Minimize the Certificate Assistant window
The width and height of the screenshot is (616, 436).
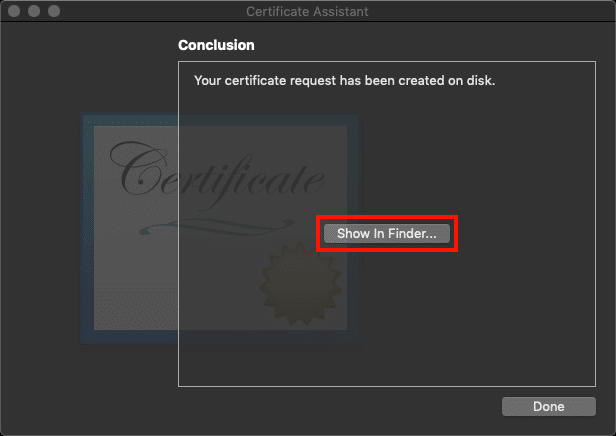tap(34, 11)
